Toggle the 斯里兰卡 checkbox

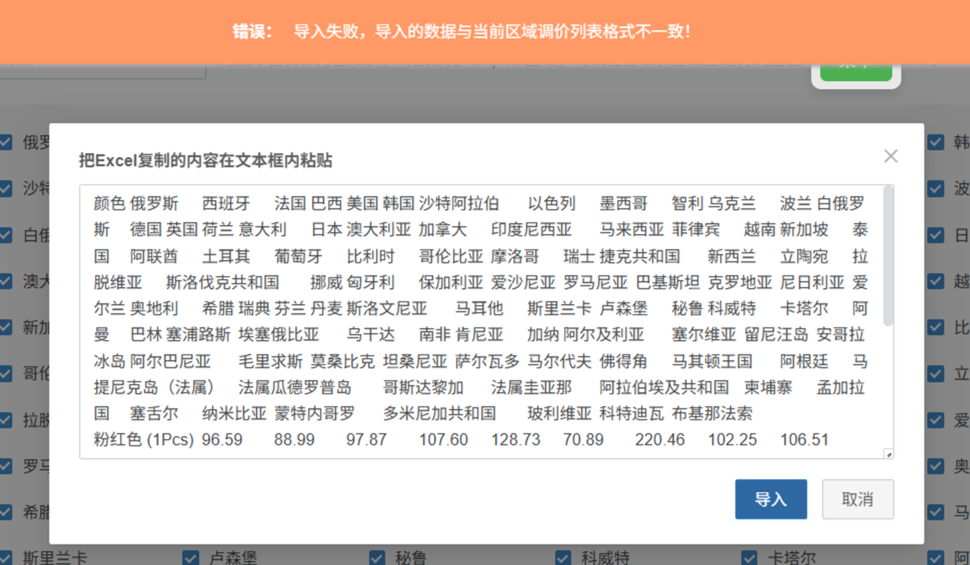click(x=6, y=557)
